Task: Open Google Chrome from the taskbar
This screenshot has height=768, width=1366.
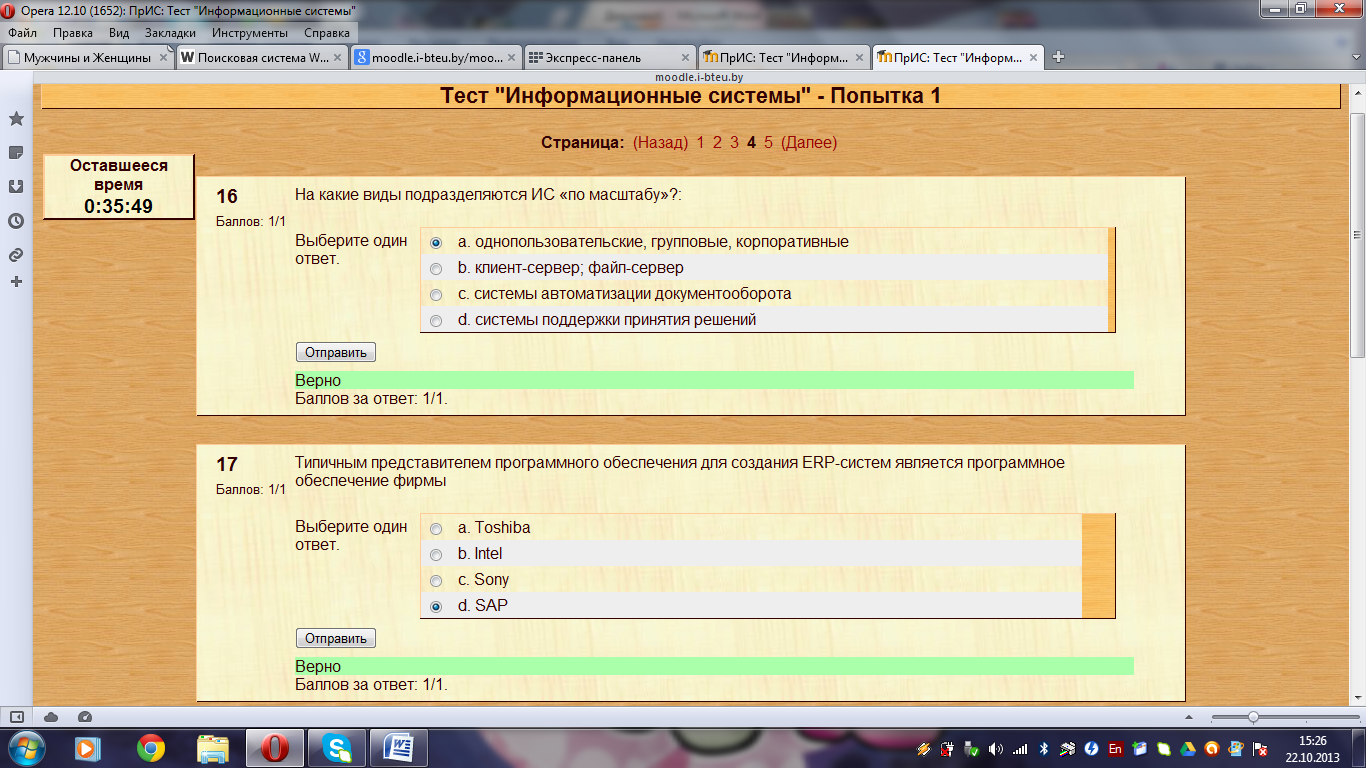Action: (x=151, y=747)
